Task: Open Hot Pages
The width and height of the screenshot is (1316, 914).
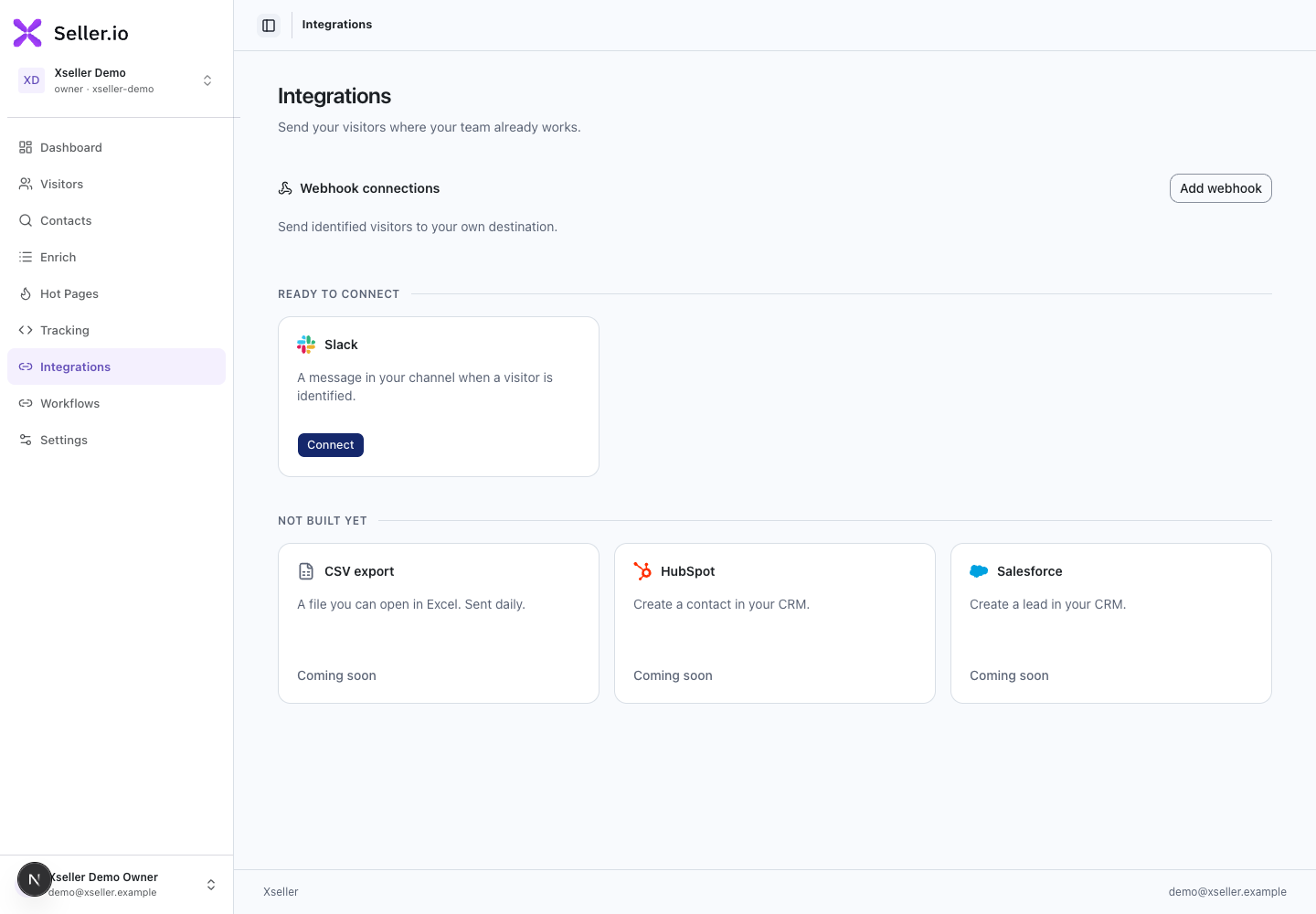Action: coord(116,293)
